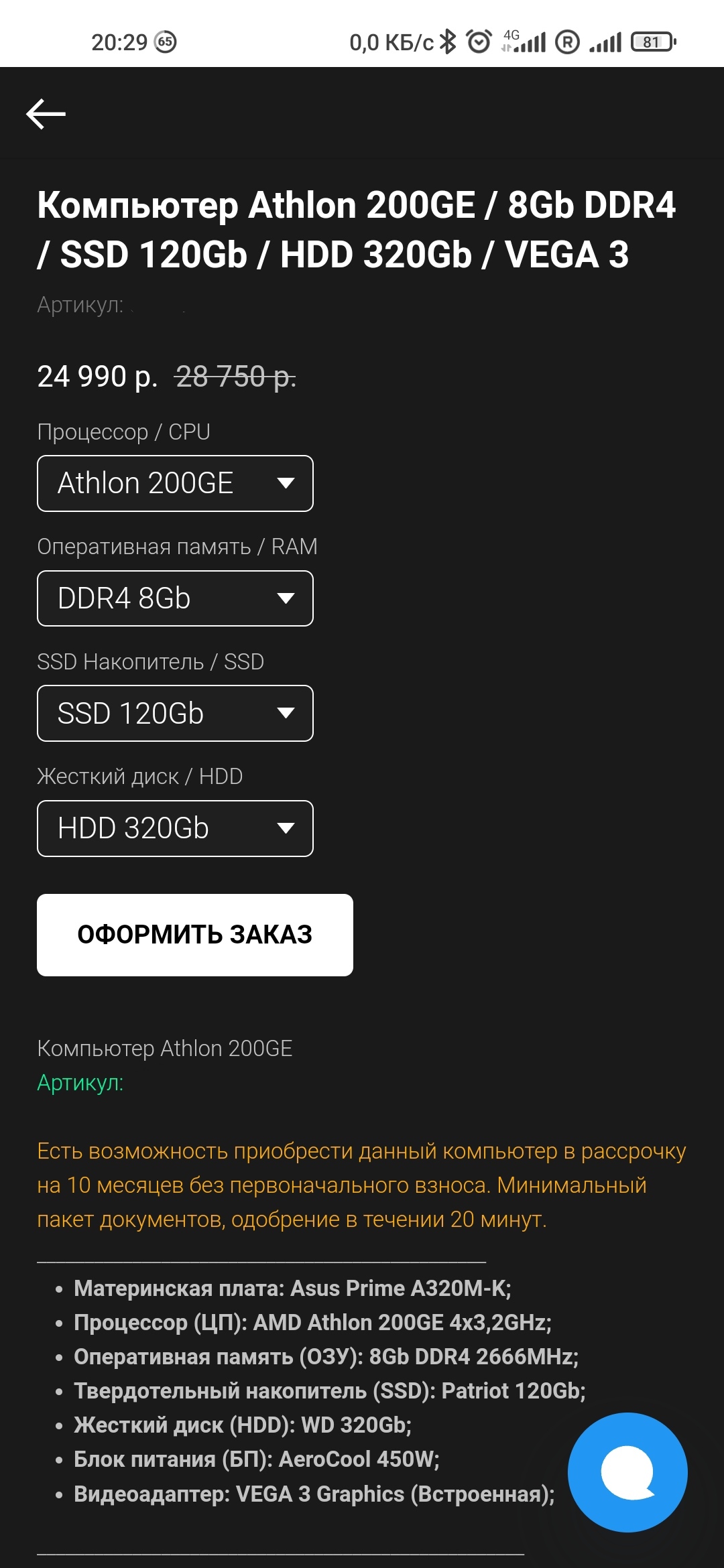Tap the VEGA 3 Graphics video adapter line
This screenshot has height=1568, width=724.
click(x=314, y=1494)
